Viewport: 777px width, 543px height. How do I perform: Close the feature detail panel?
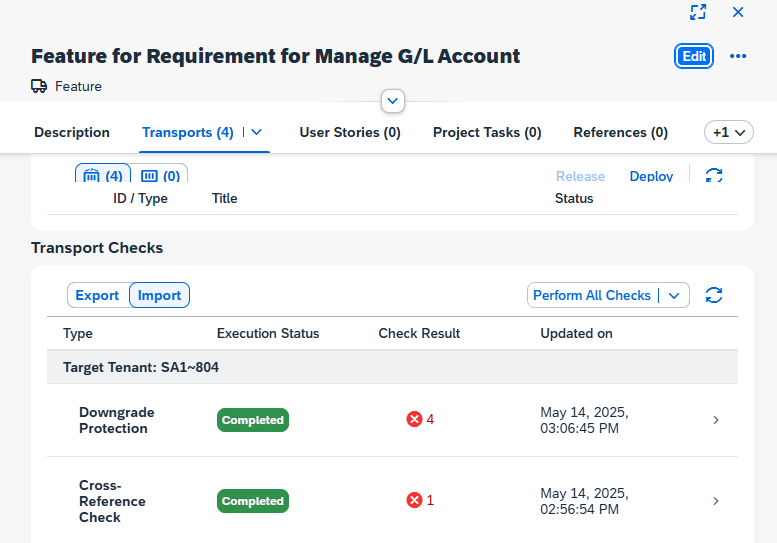(x=738, y=12)
